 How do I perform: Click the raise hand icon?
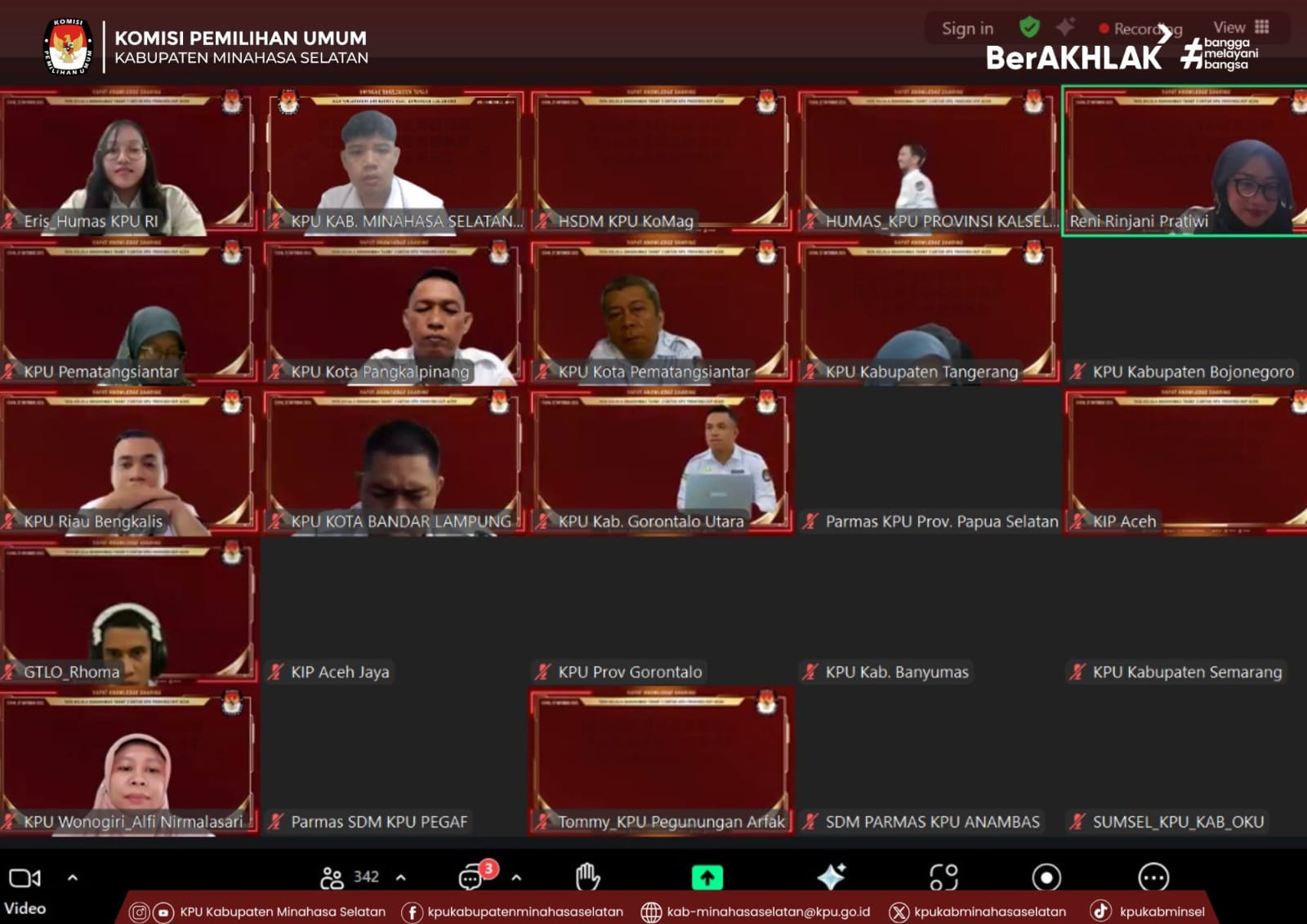587,877
